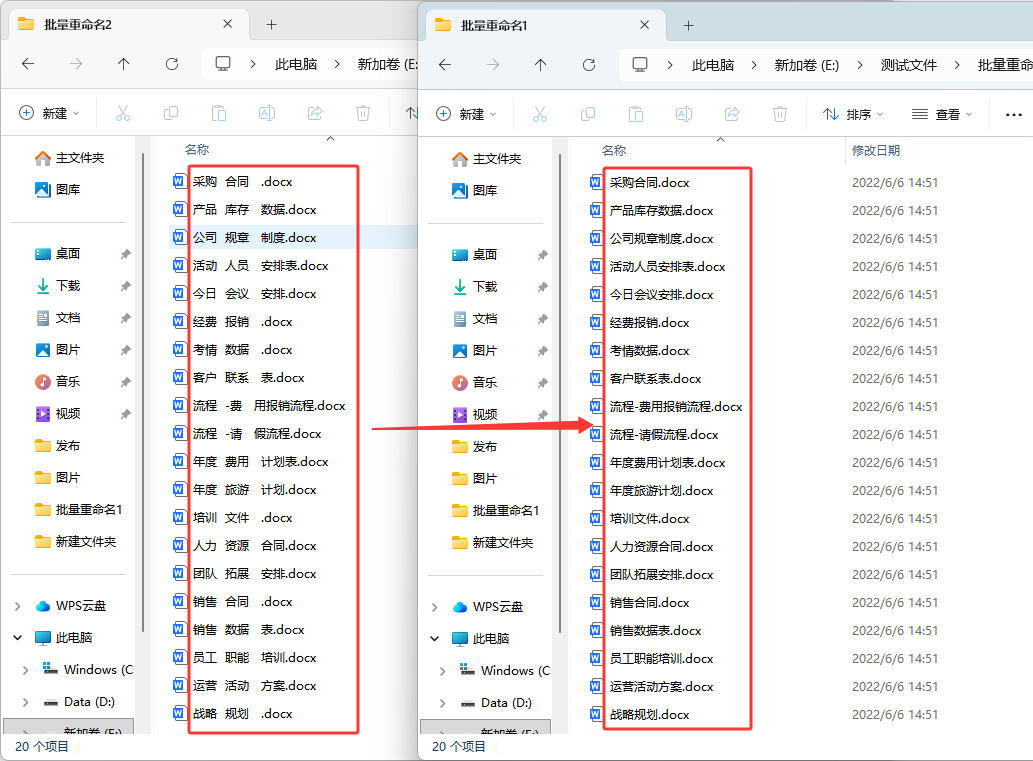Click the cut icon in 批量重命名2 window toolbar
Image resolution: width=1033 pixels, height=761 pixels.
pyautogui.click(x=123, y=113)
